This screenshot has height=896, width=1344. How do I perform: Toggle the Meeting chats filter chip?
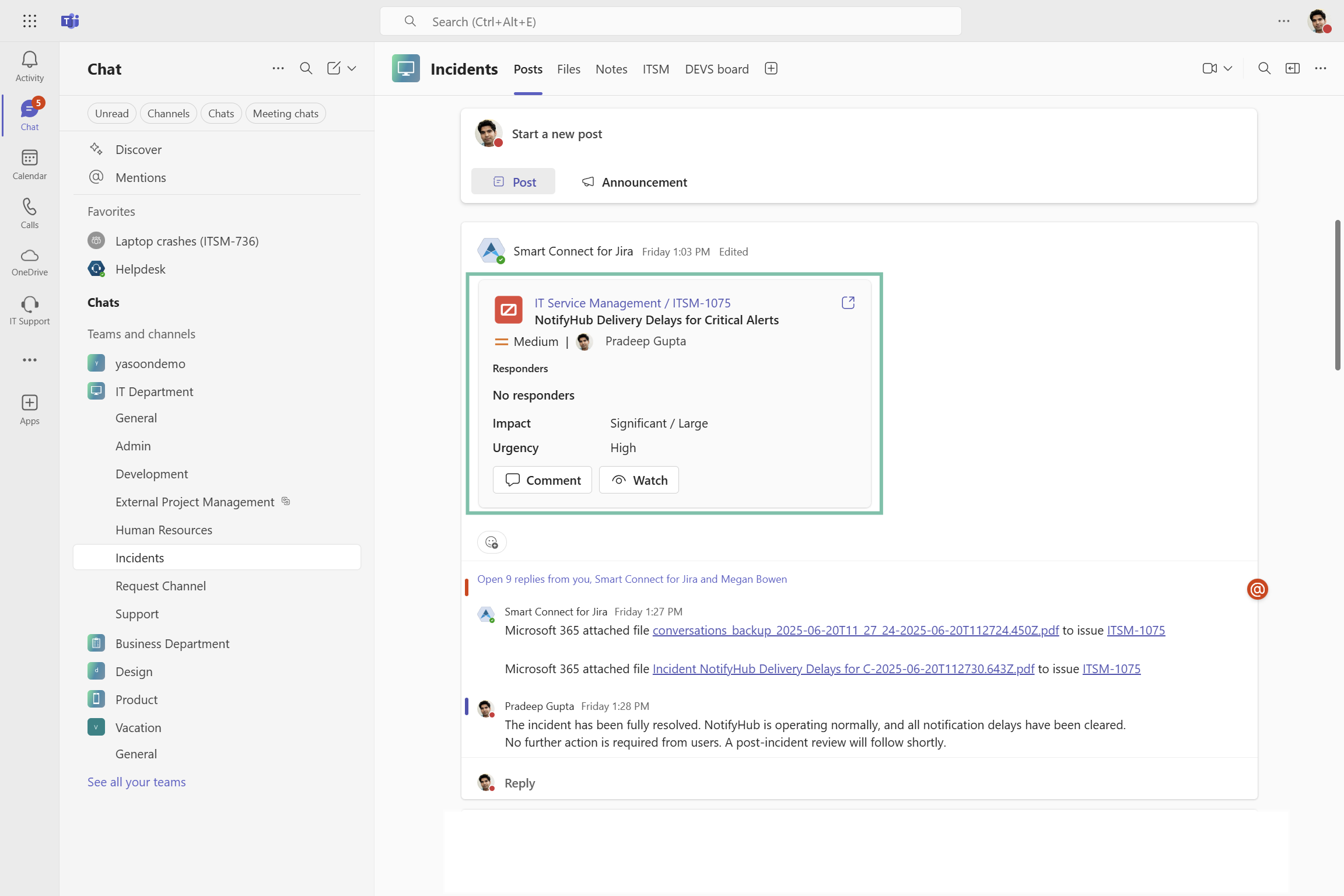pyautogui.click(x=285, y=114)
